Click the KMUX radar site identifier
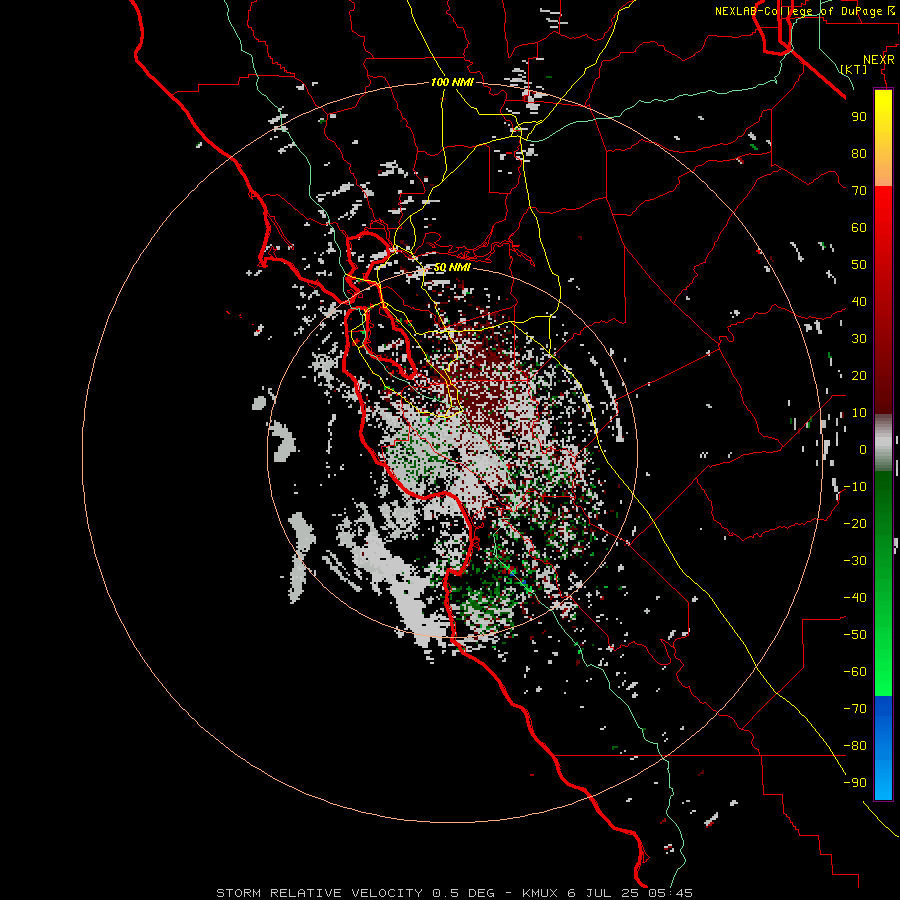This screenshot has width=900, height=900. pyautogui.click(x=540, y=893)
